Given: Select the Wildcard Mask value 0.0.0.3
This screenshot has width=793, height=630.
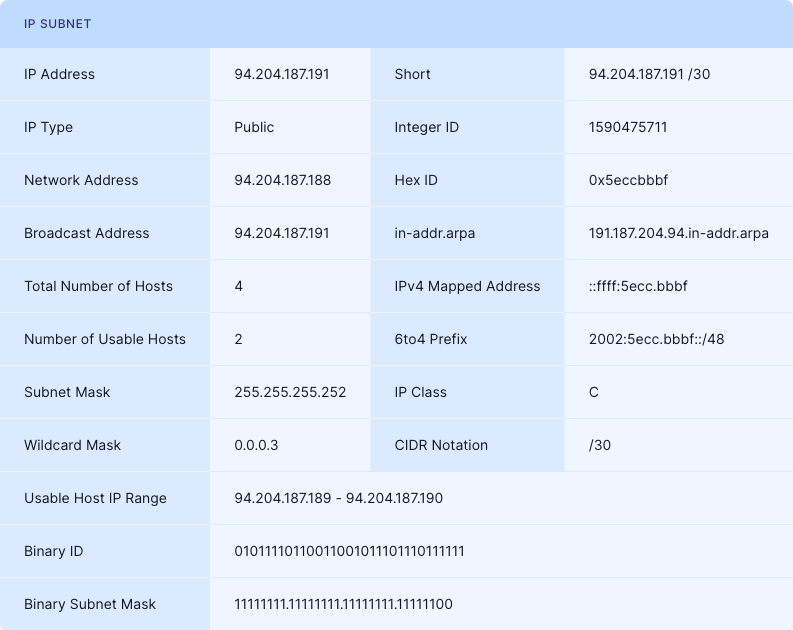Looking at the screenshot, I should [256, 445].
